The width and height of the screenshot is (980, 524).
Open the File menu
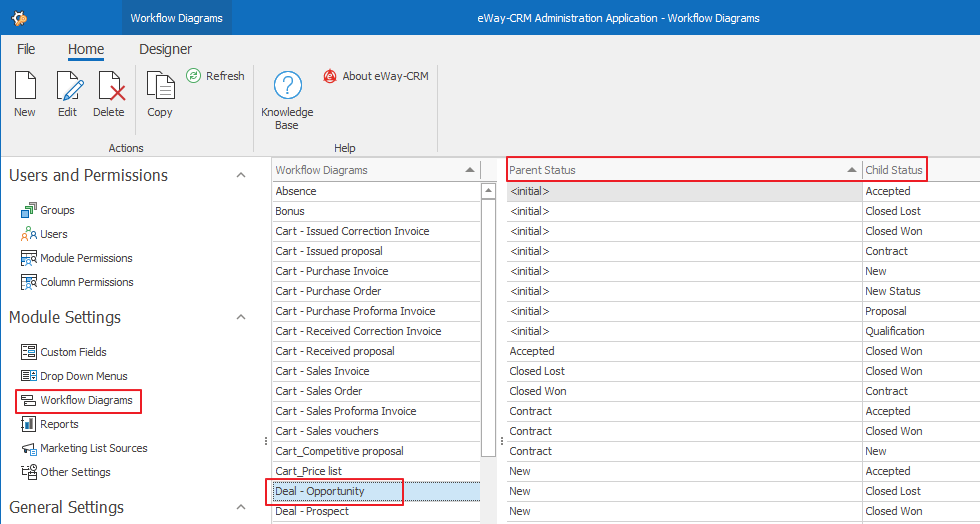tap(26, 49)
